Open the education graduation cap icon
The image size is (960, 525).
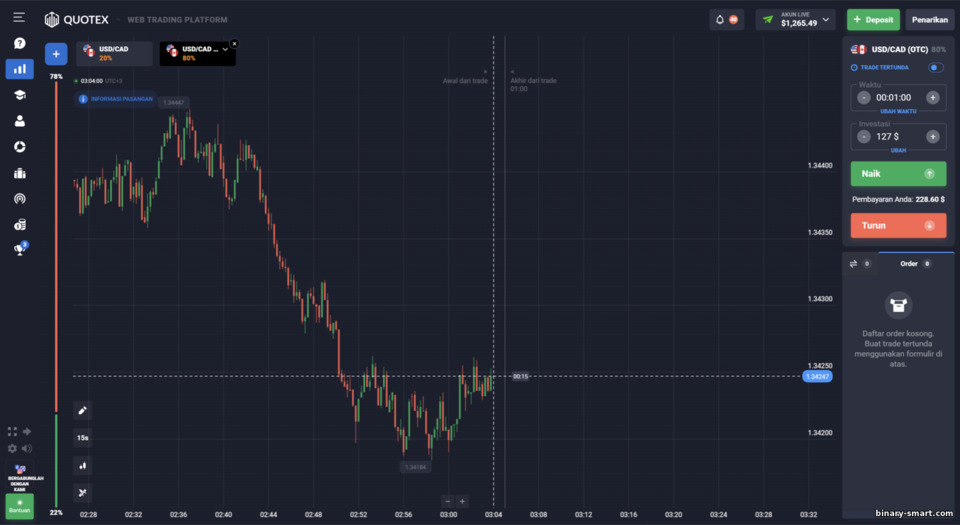pos(20,95)
